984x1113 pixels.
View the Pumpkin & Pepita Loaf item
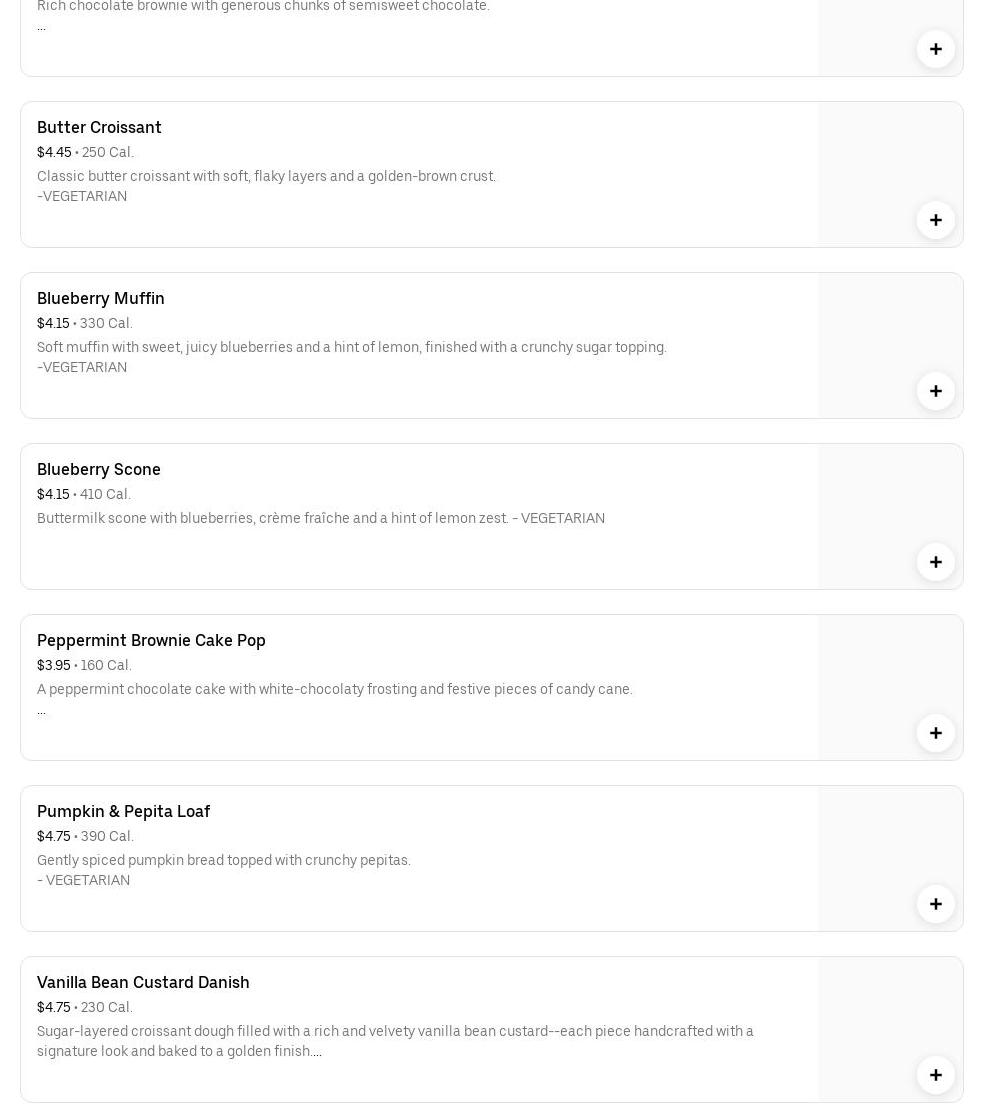[x=123, y=811]
